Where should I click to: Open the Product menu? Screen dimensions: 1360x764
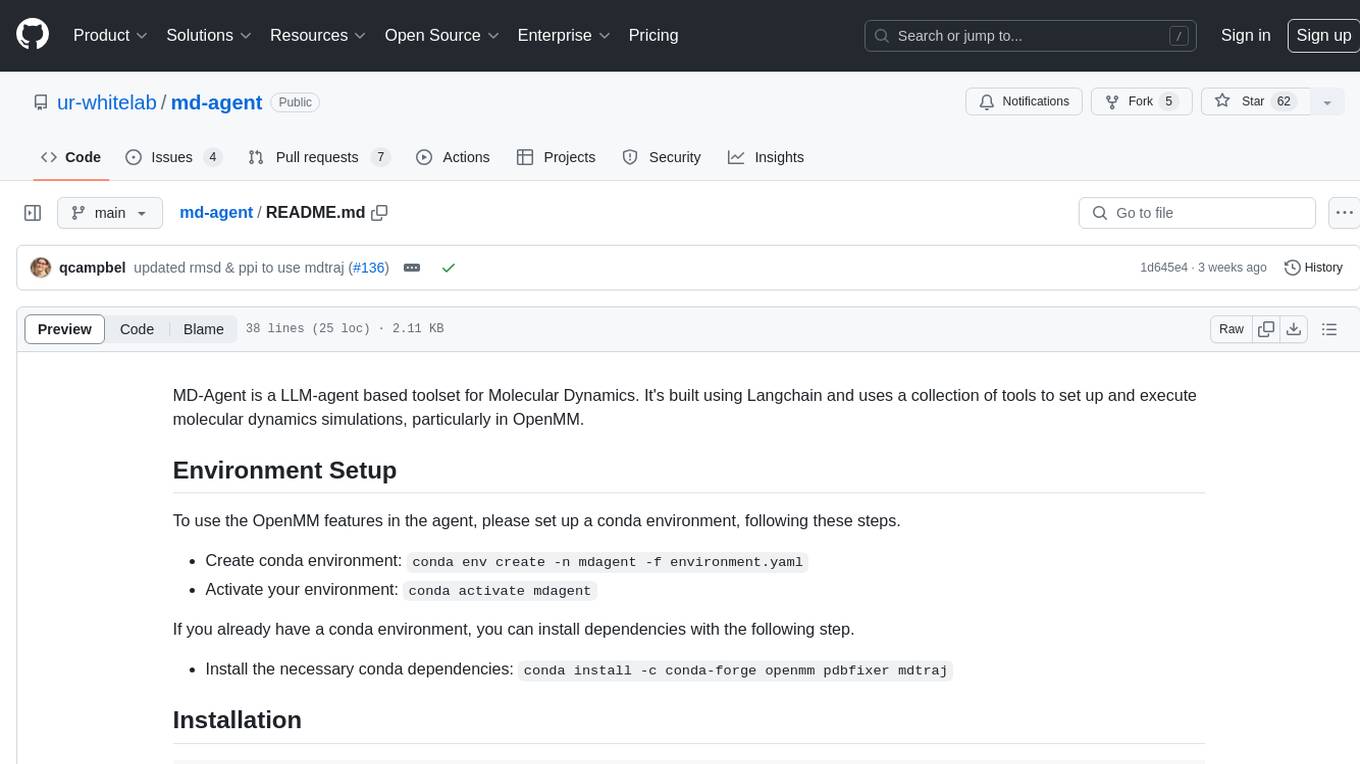110,35
